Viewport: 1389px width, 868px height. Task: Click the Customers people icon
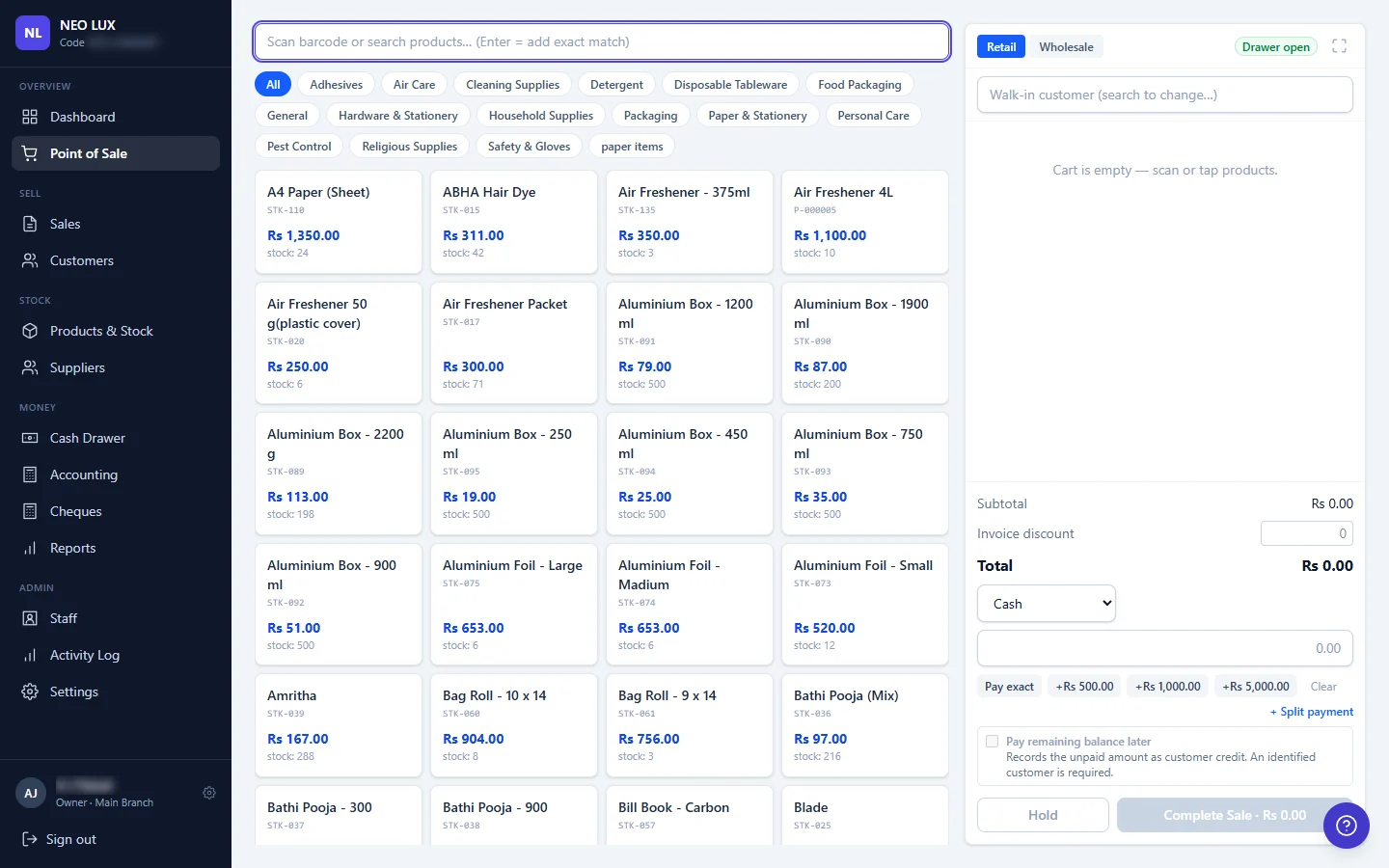click(30, 260)
